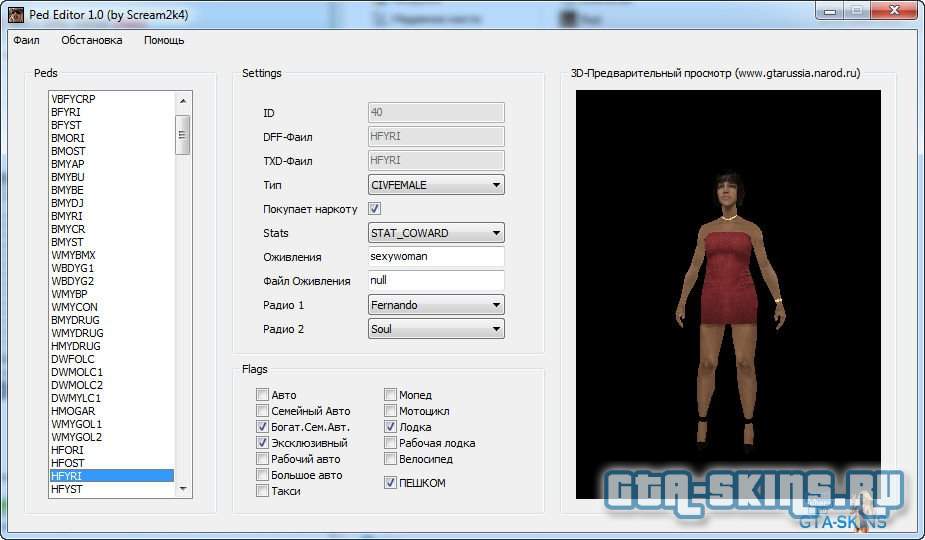Click the Peds list scroll down arrow
This screenshot has height=540, width=925.
pyautogui.click(x=183, y=489)
